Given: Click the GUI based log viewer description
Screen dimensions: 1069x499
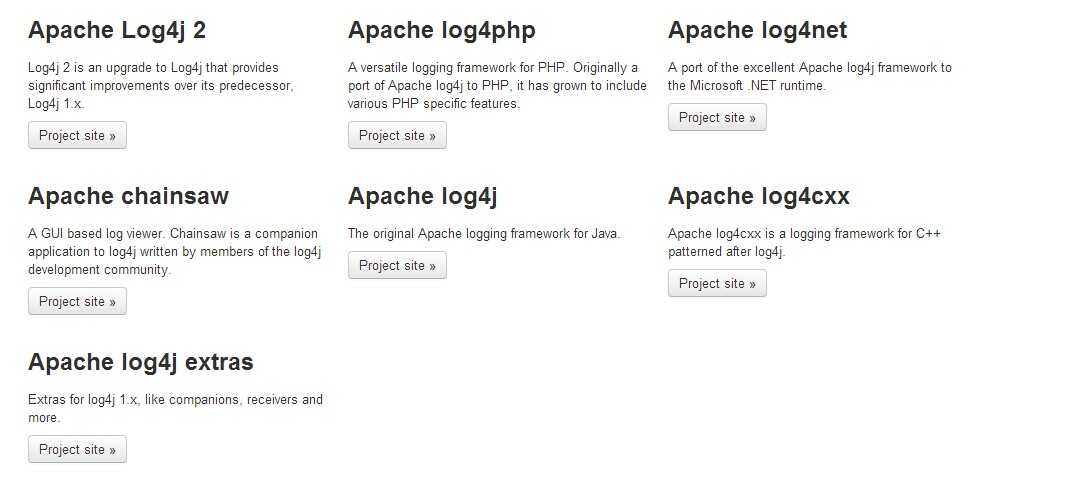Looking at the screenshot, I should click(175, 252).
